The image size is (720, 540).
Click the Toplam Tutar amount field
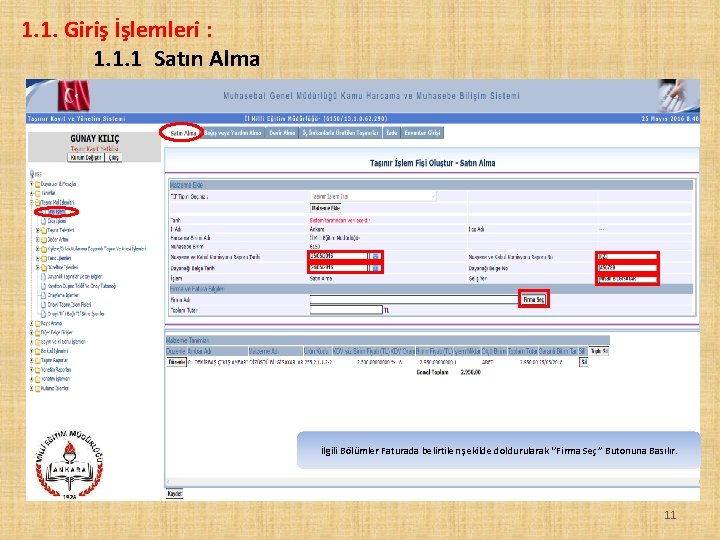[x=346, y=310]
